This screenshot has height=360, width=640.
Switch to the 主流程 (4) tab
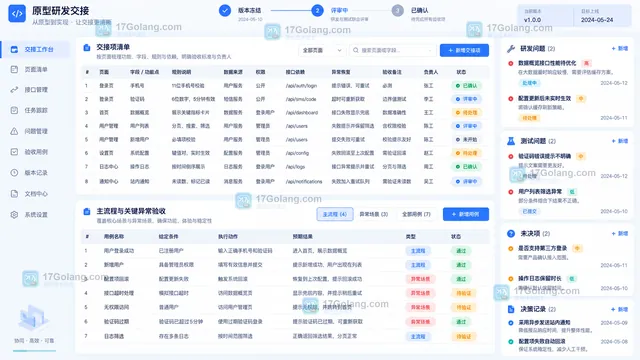pyautogui.click(x=335, y=214)
